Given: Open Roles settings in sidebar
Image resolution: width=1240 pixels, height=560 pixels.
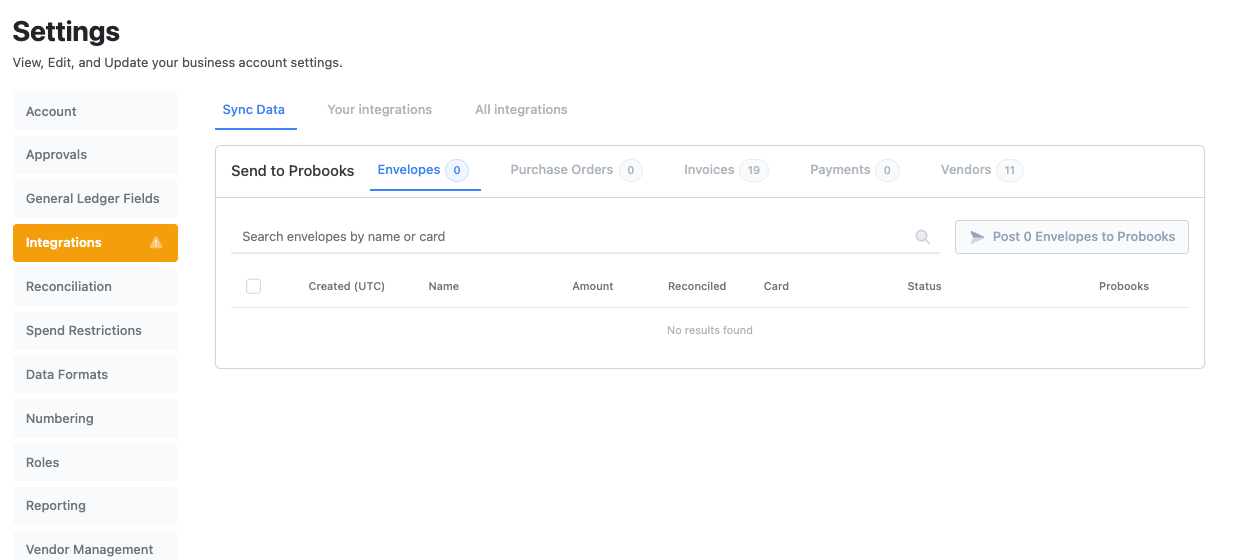Looking at the screenshot, I should point(95,463).
